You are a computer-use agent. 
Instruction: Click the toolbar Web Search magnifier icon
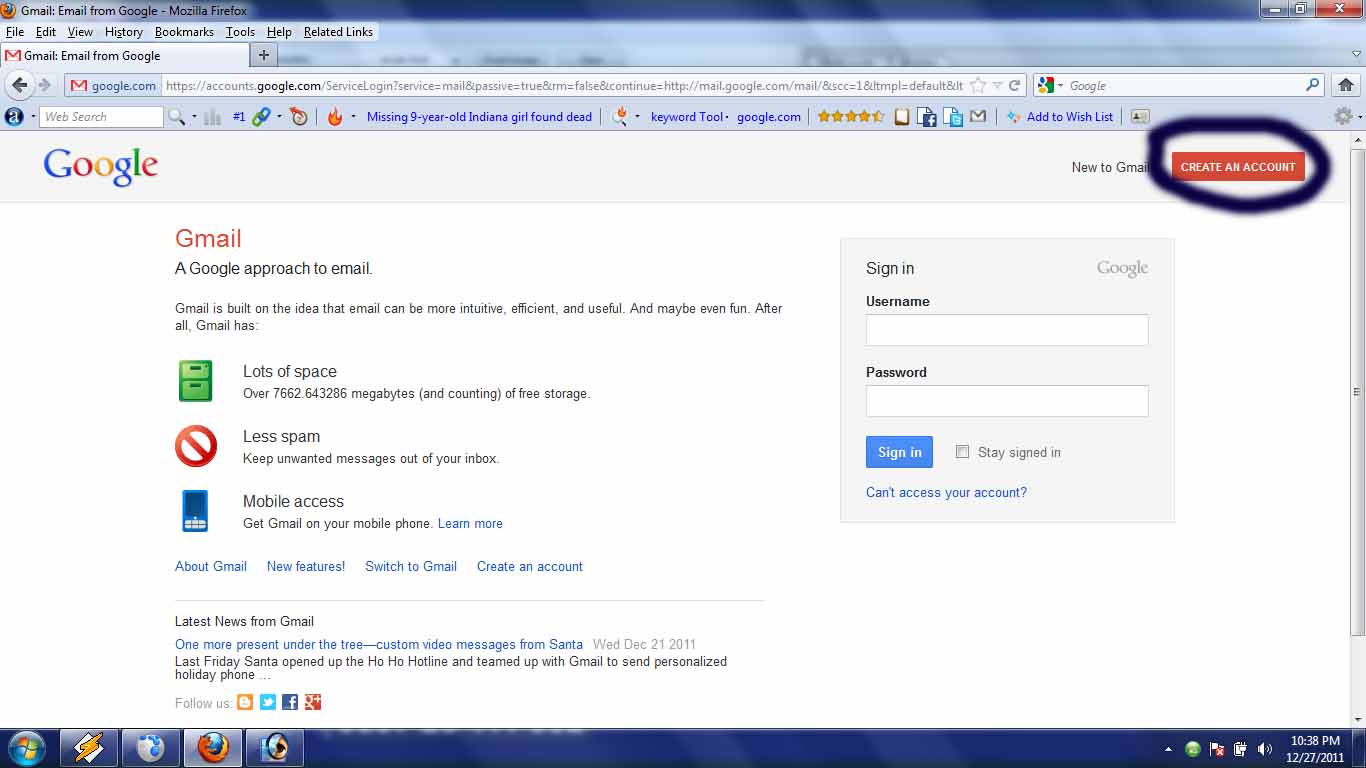tap(177, 117)
